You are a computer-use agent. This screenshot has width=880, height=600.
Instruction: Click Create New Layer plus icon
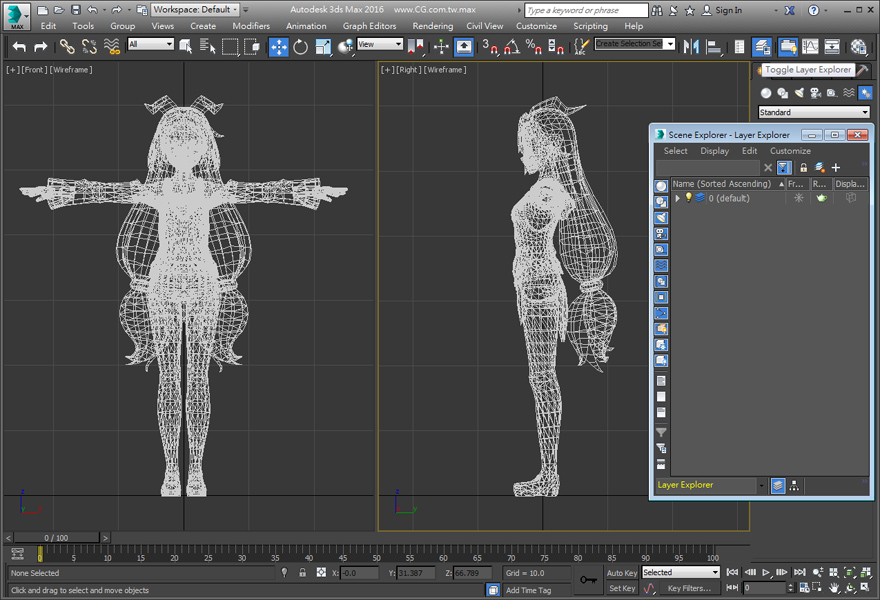click(x=836, y=167)
